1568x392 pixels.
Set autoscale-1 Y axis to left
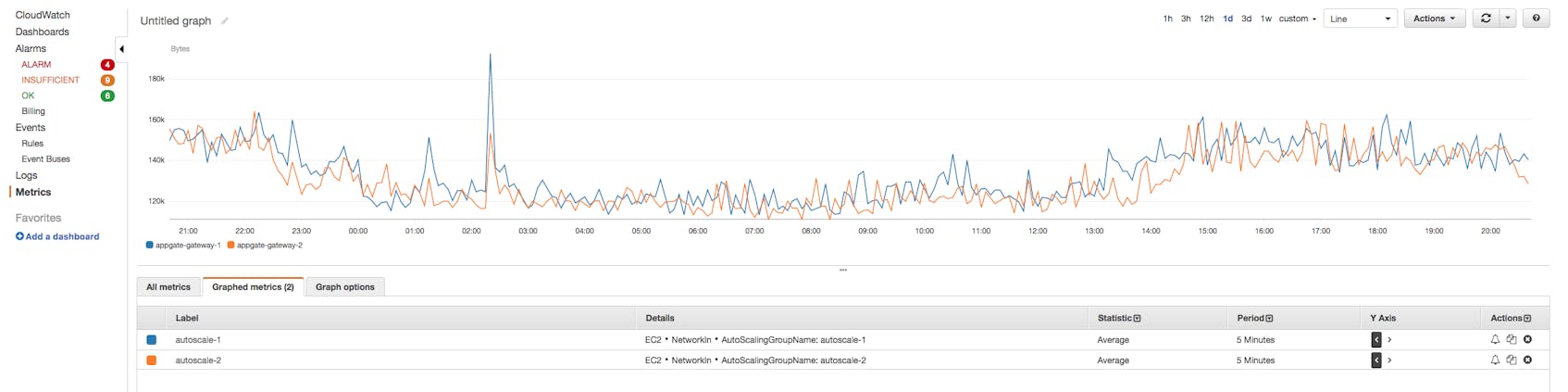tap(1376, 340)
